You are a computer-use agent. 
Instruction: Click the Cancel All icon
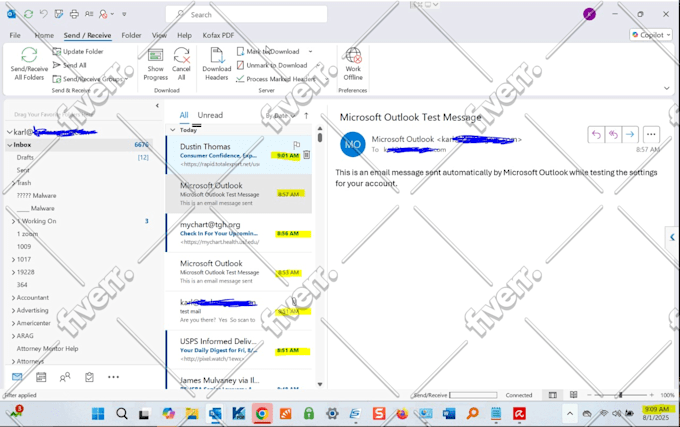(x=181, y=55)
